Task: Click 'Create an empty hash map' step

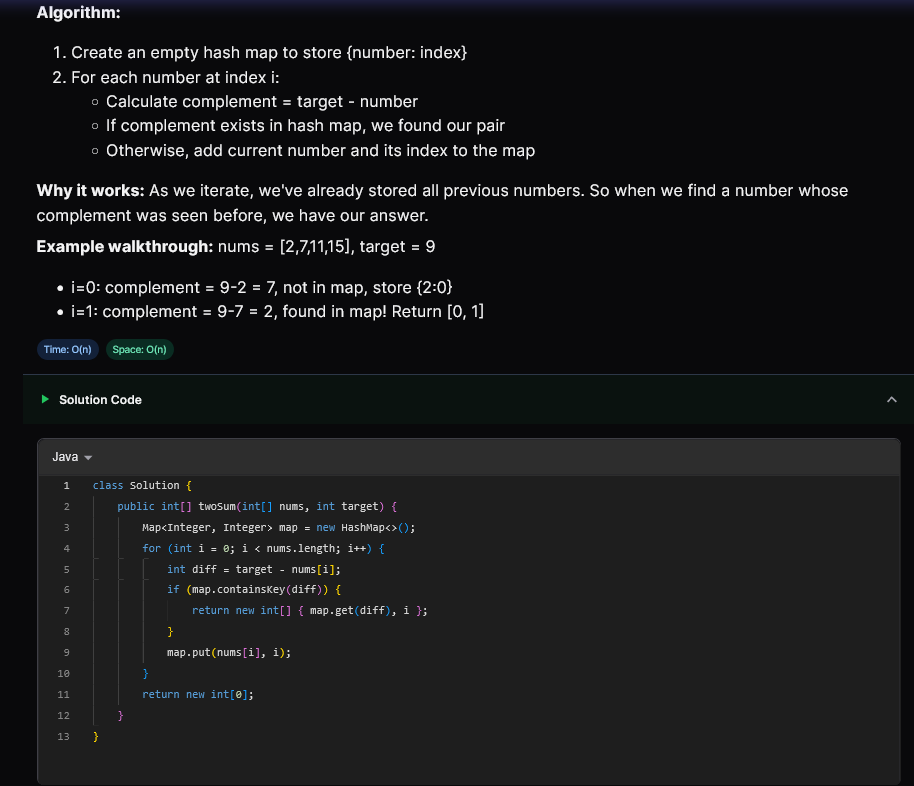Action: click(x=269, y=52)
